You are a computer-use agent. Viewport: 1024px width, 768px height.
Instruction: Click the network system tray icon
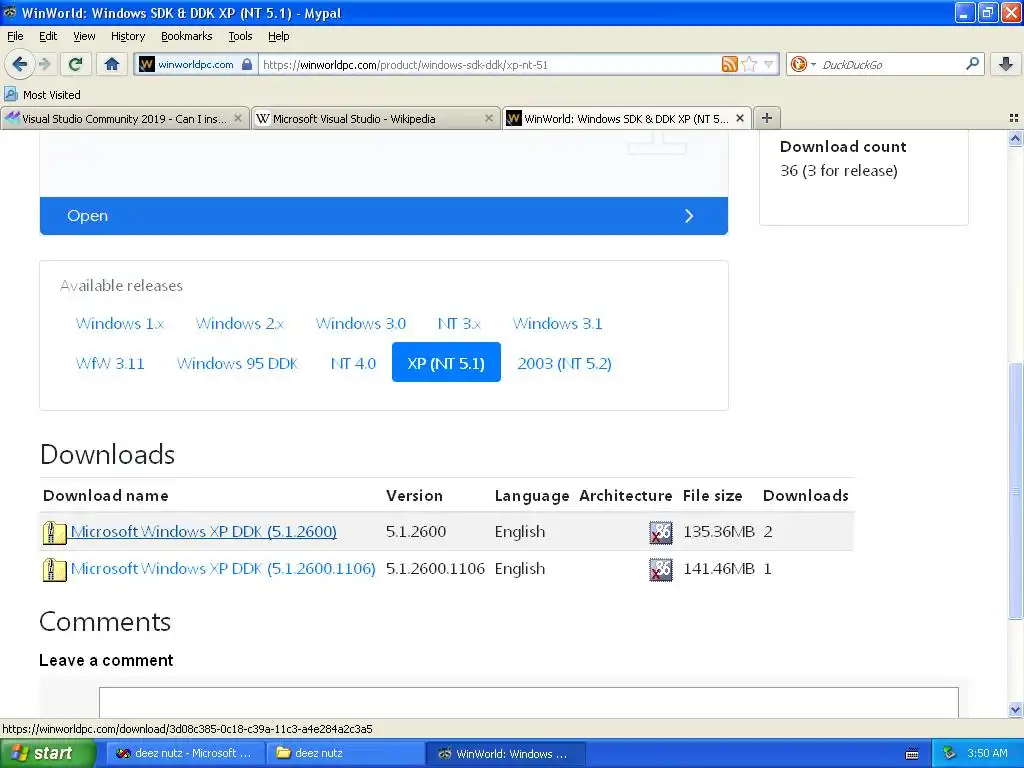pyautogui.click(x=949, y=754)
